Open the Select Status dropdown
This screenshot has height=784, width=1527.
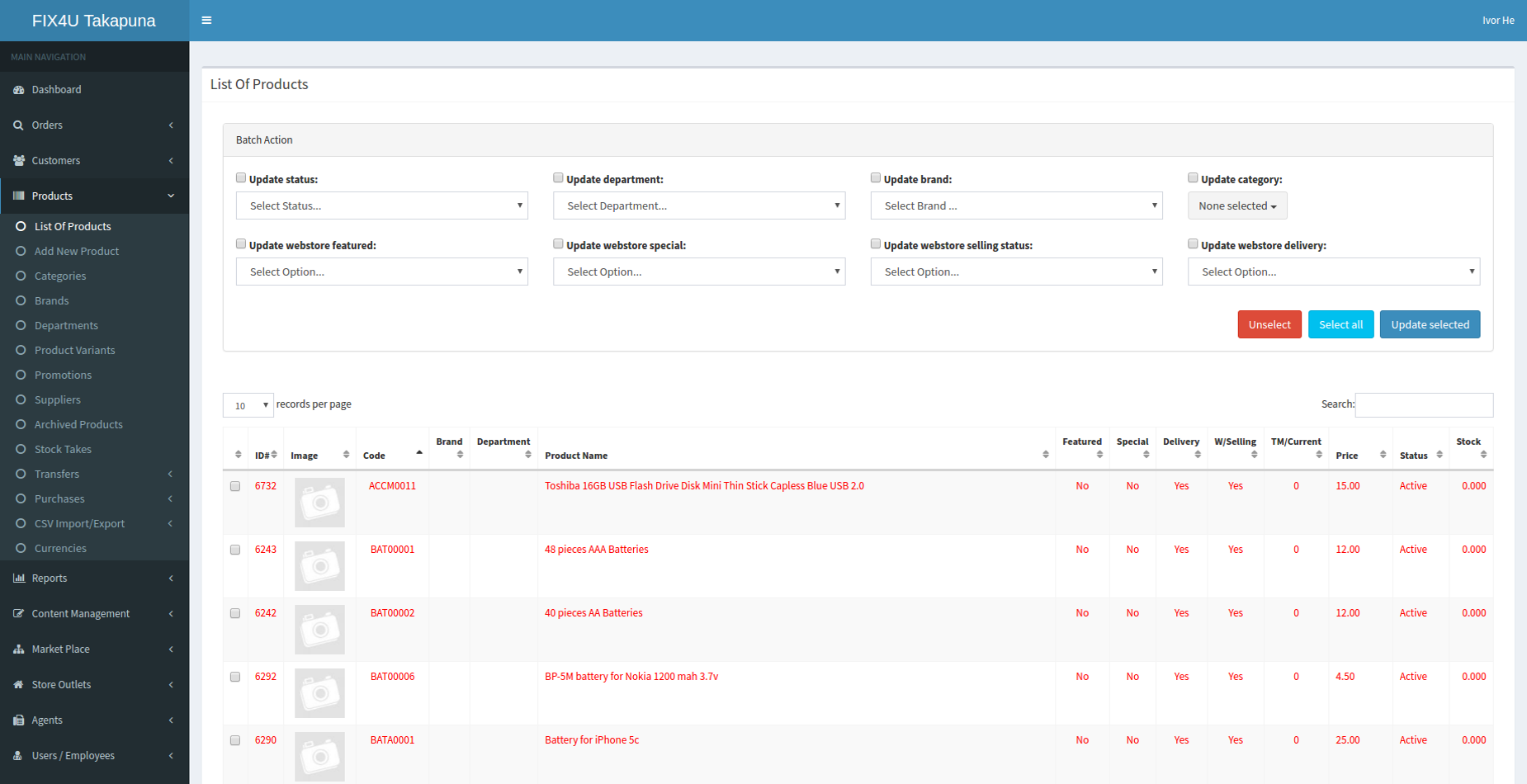pyautogui.click(x=382, y=206)
